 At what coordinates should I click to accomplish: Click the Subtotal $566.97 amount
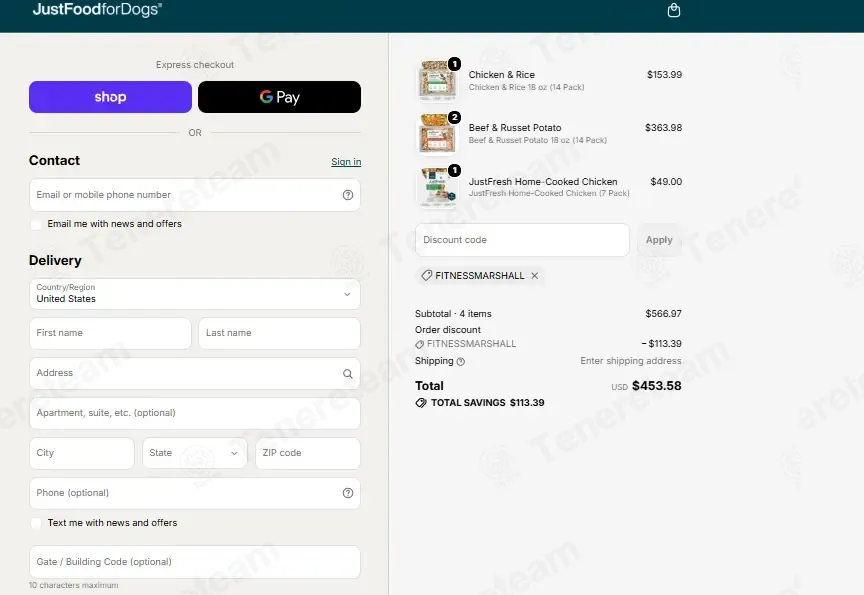point(663,314)
